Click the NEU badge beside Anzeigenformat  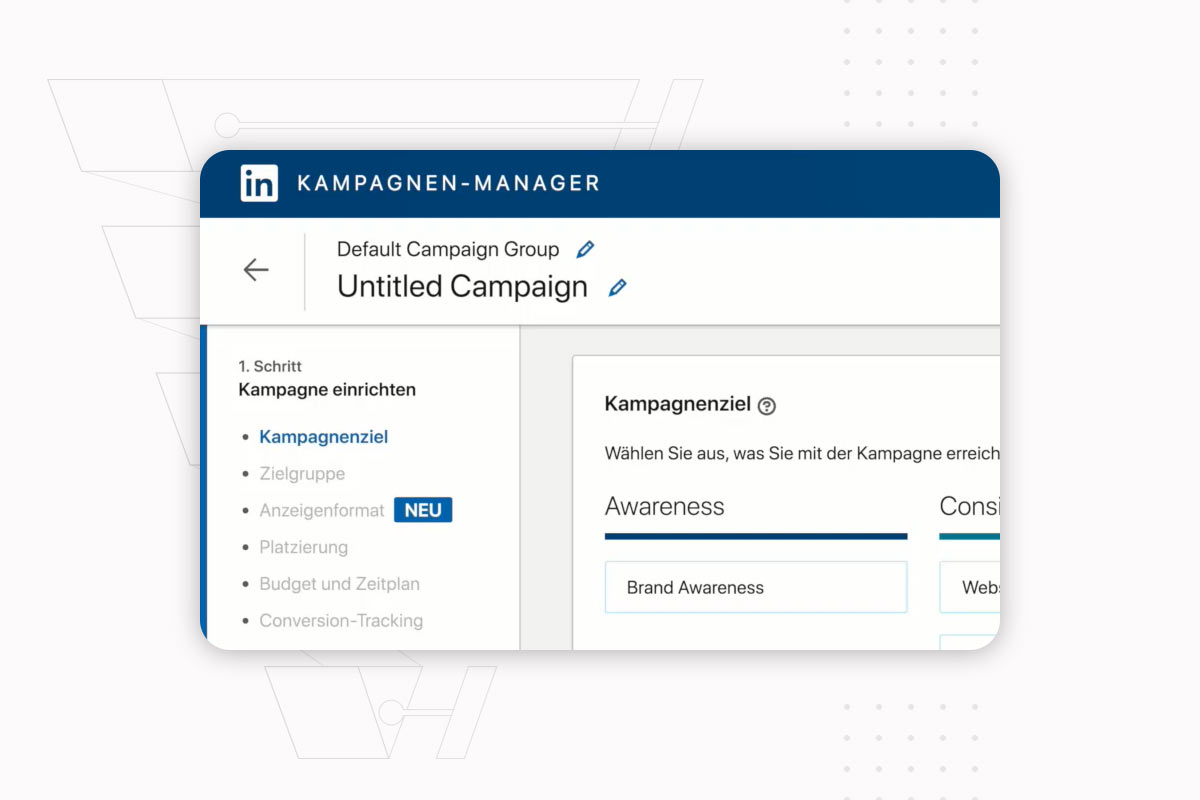(x=423, y=510)
